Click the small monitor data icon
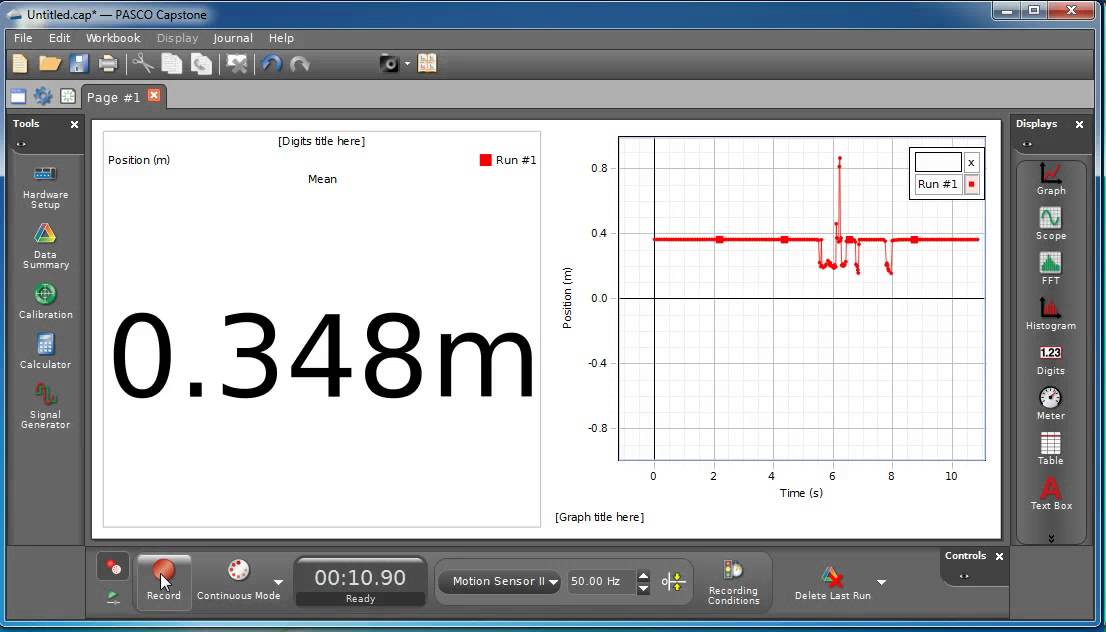This screenshot has height=632, width=1106. [113, 567]
